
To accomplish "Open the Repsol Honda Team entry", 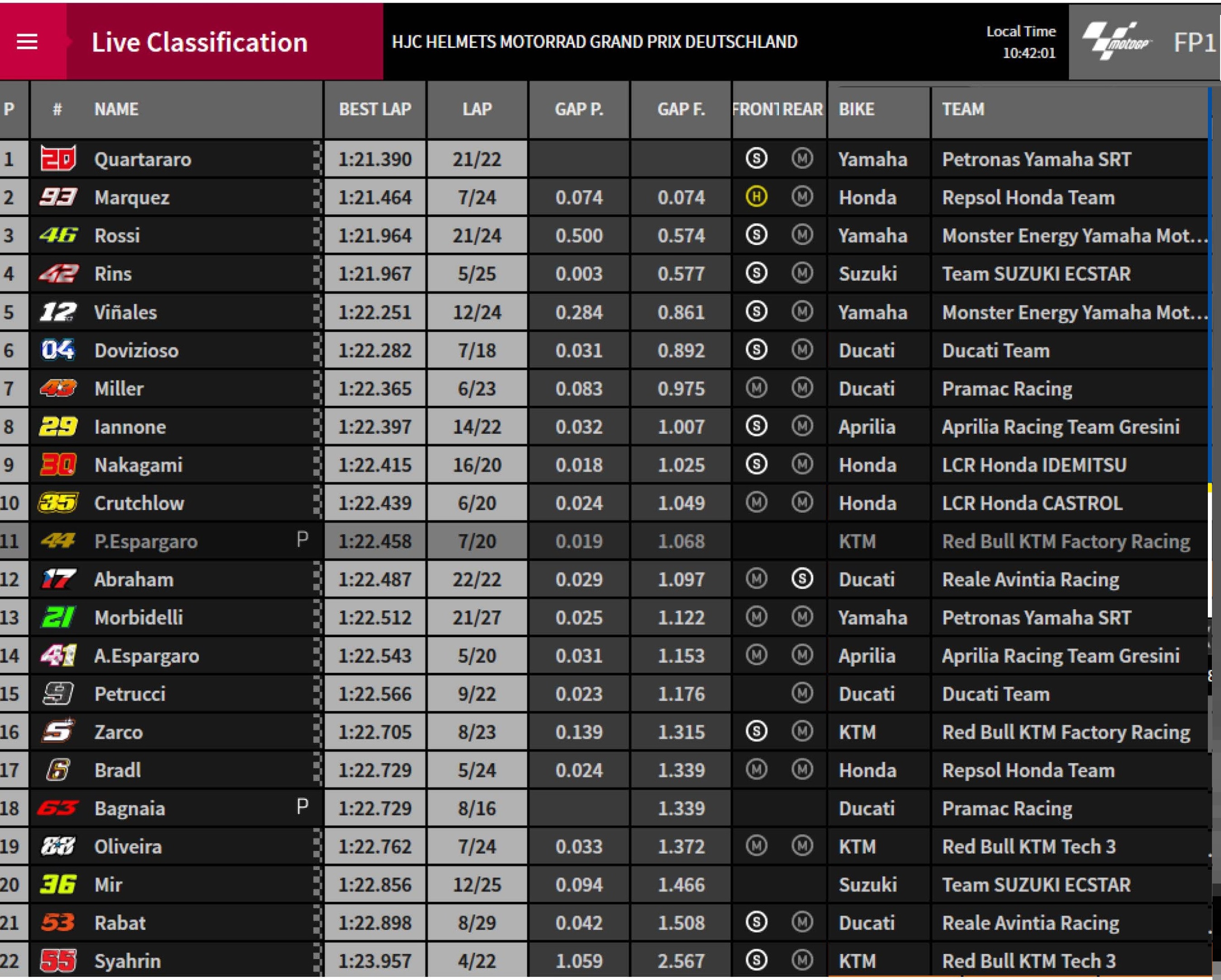I will pos(1029,197).
